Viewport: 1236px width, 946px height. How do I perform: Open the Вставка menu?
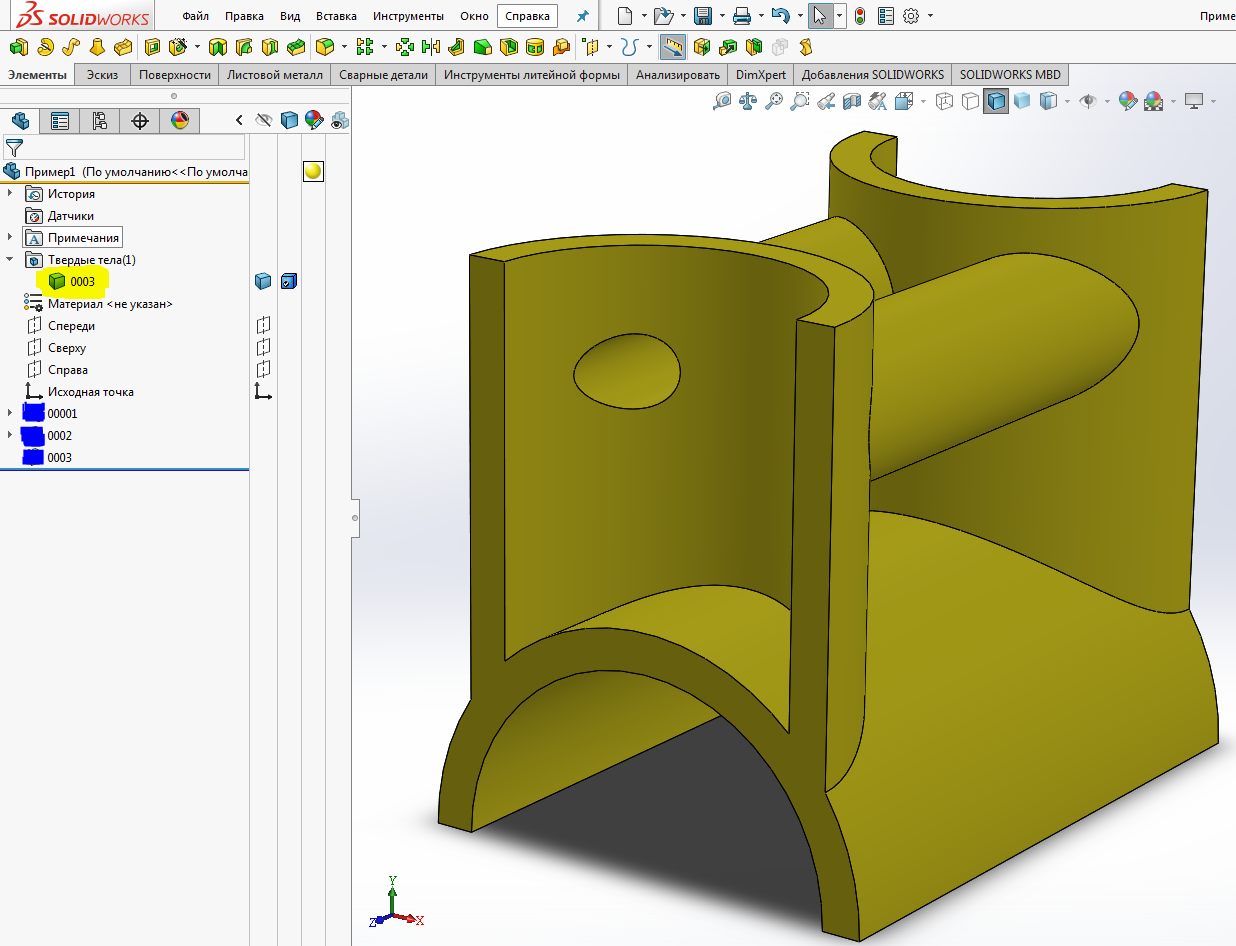tap(335, 16)
